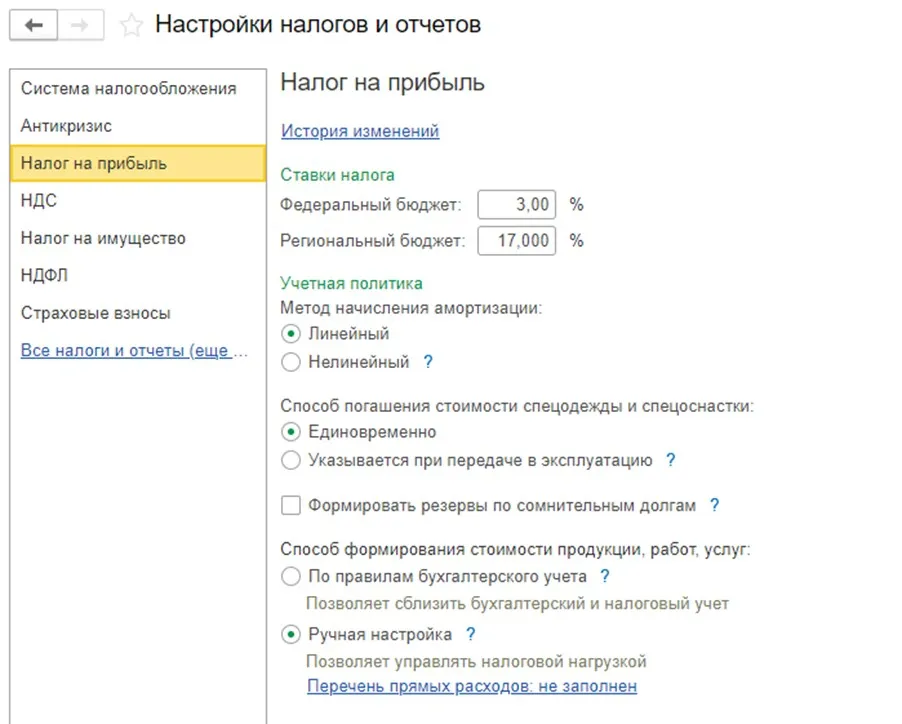Click the Федеральный бюджет rate field
Image resolution: width=902 pixels, height=724 pixels.
pyautogui.click(x=516, y=205)
